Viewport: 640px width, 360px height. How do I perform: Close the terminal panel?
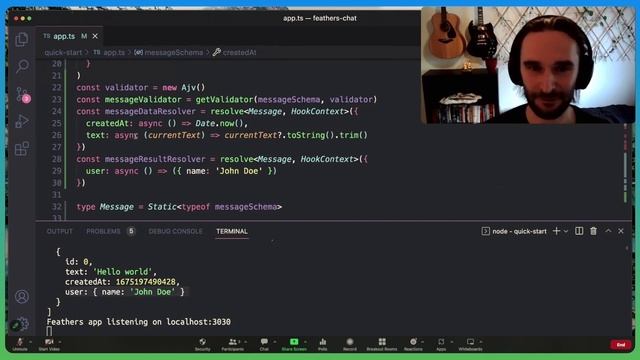(621, 231)
